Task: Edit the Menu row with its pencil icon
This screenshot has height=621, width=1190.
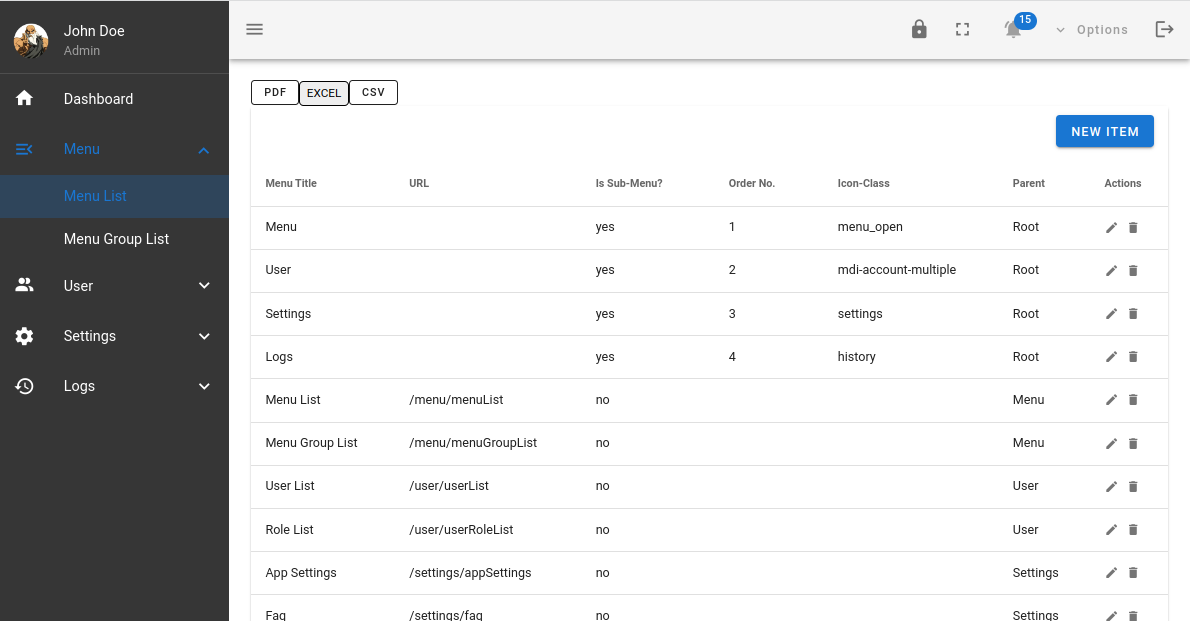Action: coord(1110,227)
